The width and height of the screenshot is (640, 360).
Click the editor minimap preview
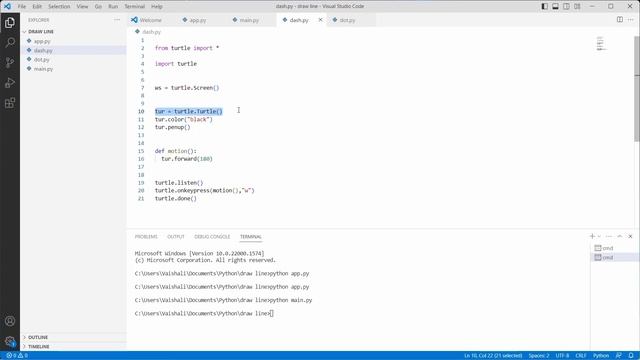point(601,43)
